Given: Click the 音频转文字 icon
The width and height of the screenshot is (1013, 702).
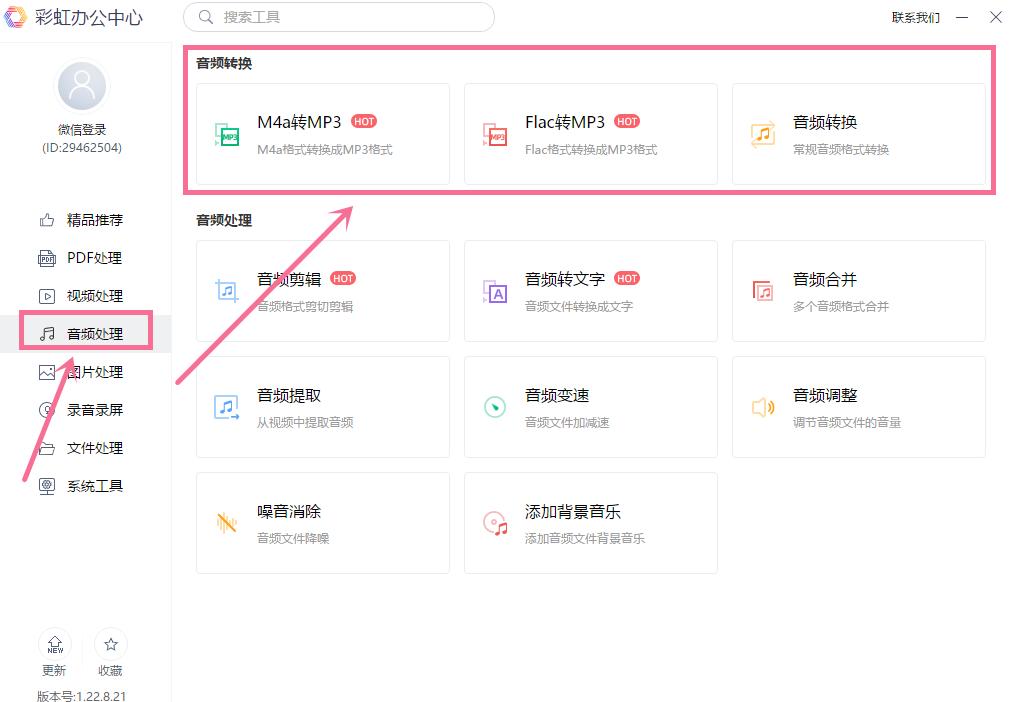Looking at the screenshot, I should pyautogui.click(x=495, y=291).
